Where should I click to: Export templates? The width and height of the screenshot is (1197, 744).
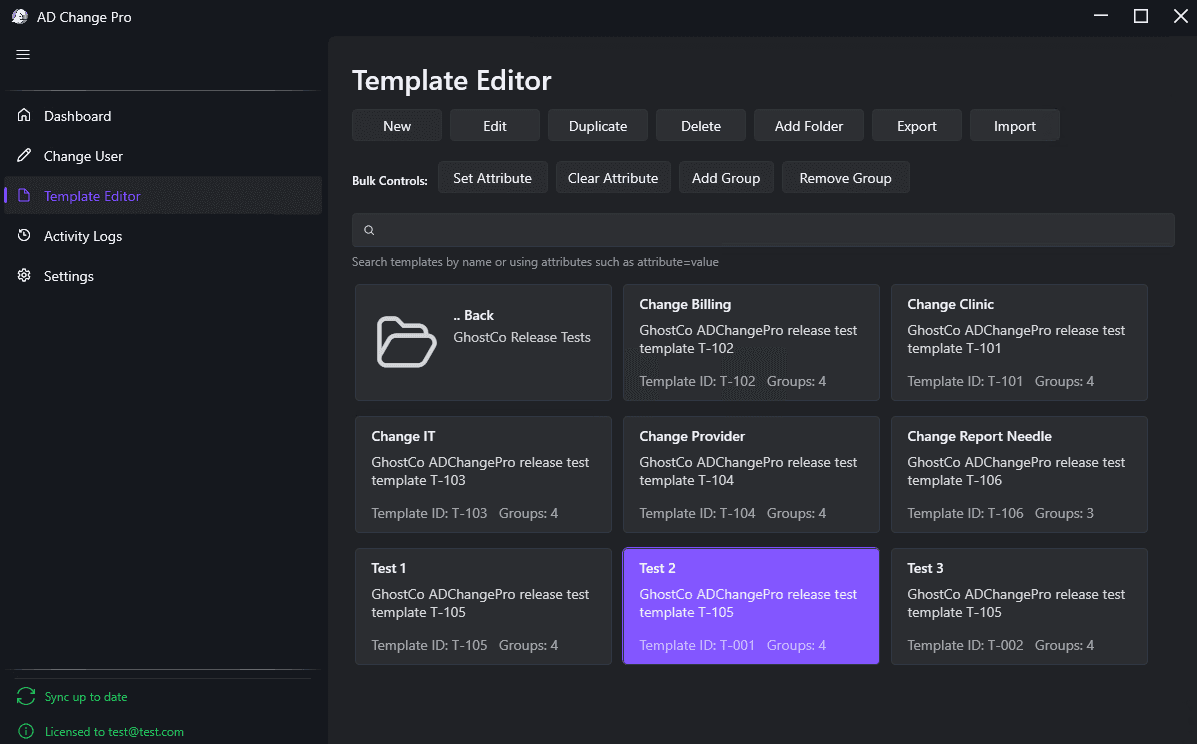coord(916,126)
